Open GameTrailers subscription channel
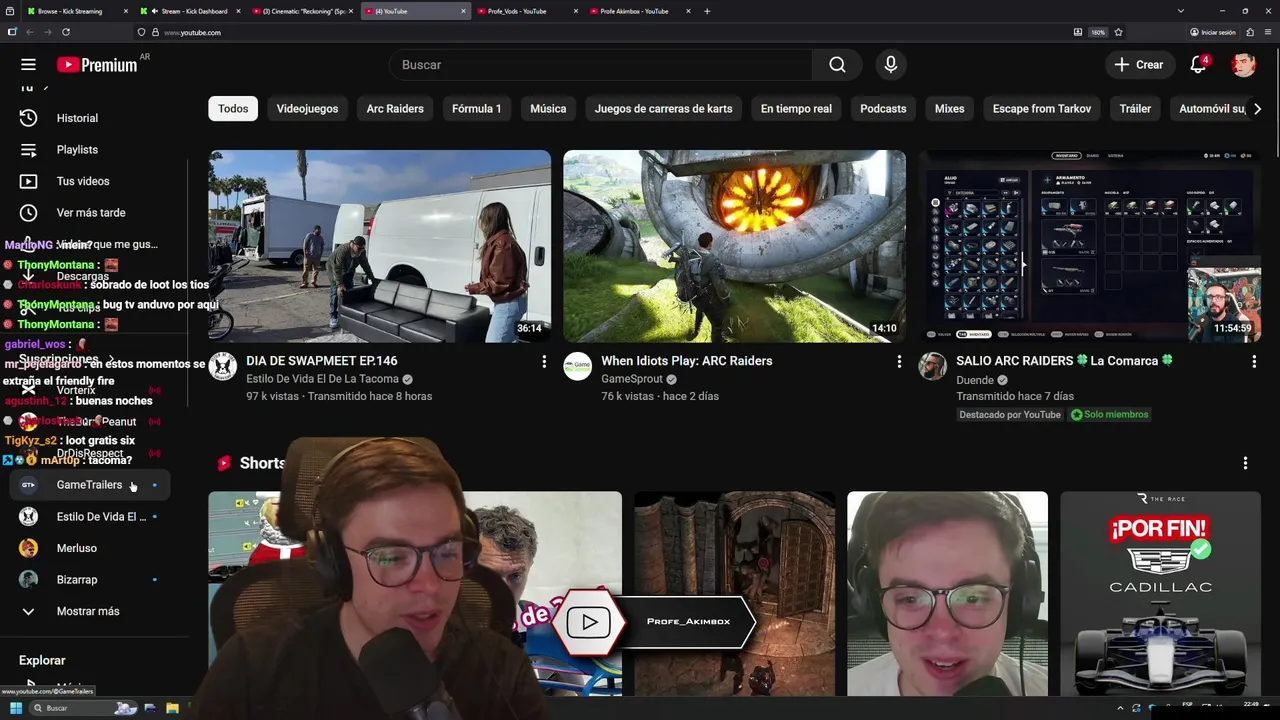This screenshot has height=720, width=1280. pyautogui.click(x=89, y=485)
